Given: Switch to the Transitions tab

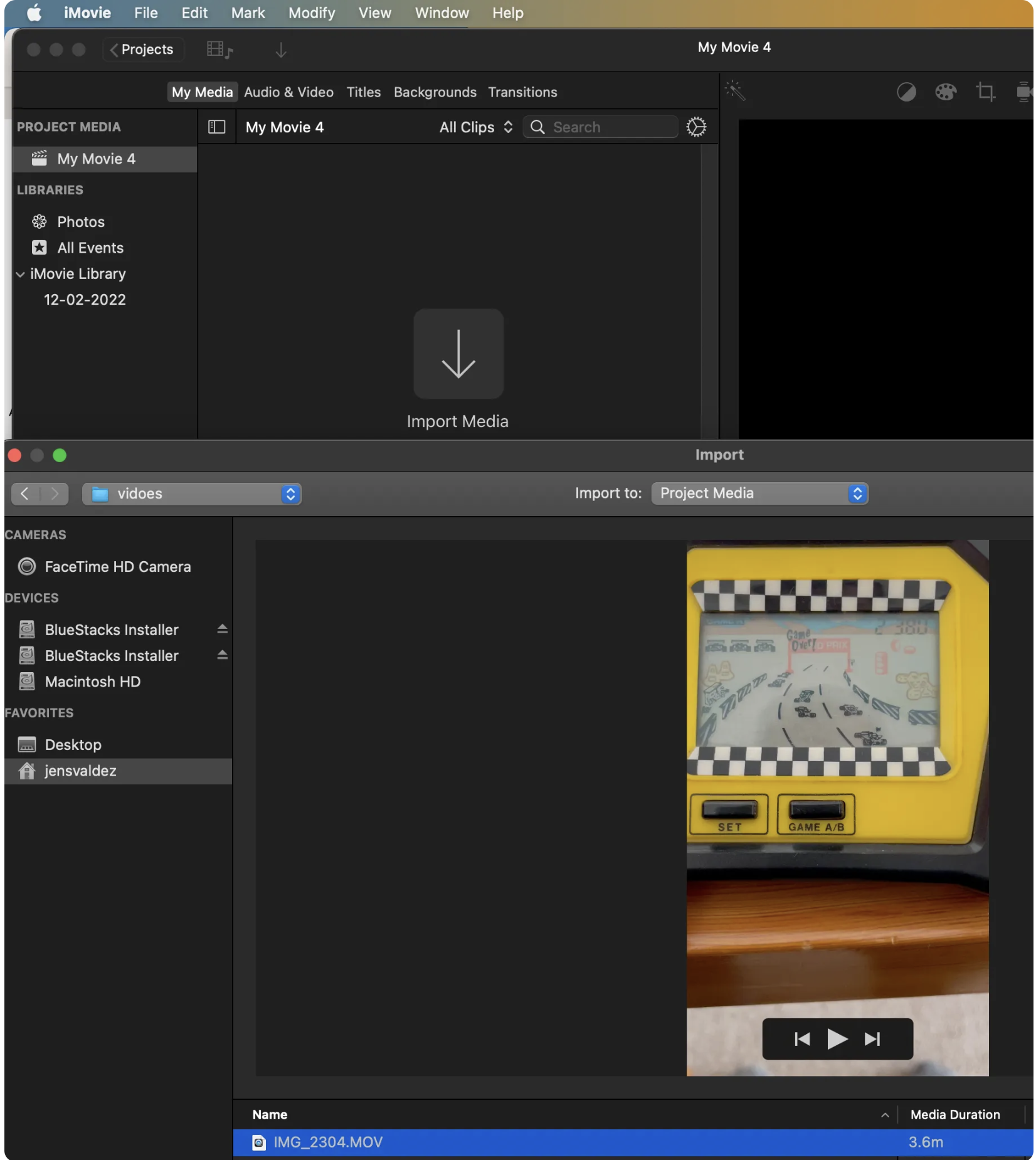Looking at the screenshot, I should click(522, 92).
